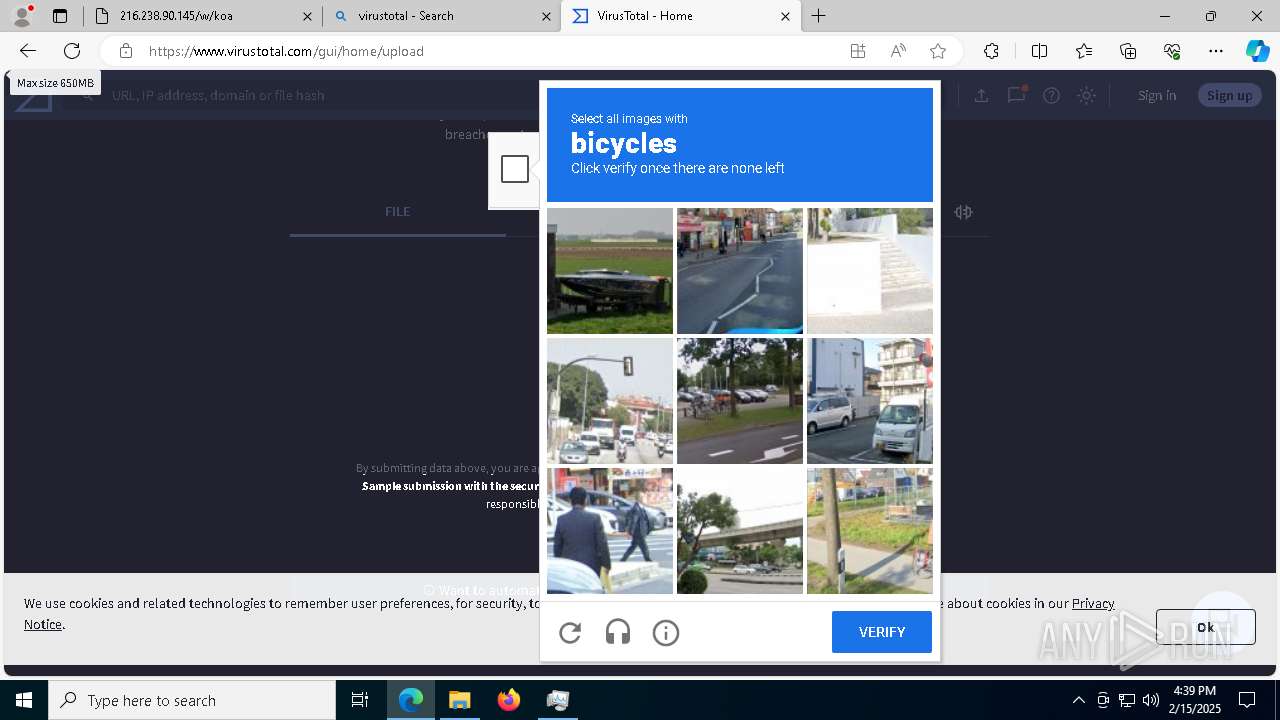Select the FILE tab on VirusTotal
Image resolution: width=1280 pixels, height=720 pixels.
click(398, 211)
